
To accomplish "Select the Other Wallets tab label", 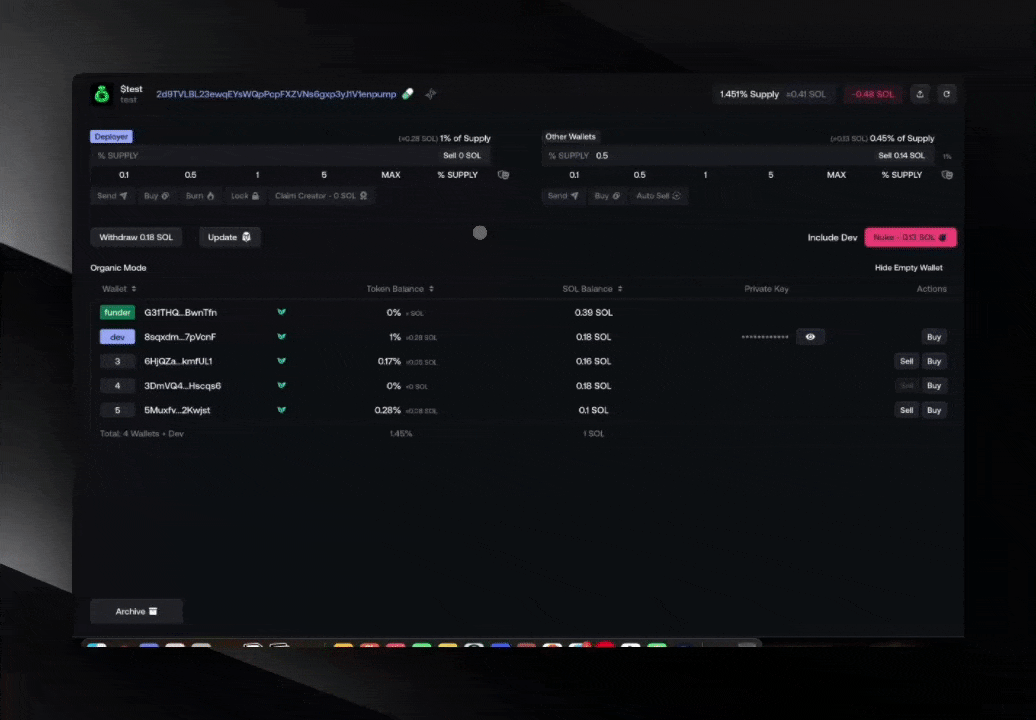I will 570,137.
